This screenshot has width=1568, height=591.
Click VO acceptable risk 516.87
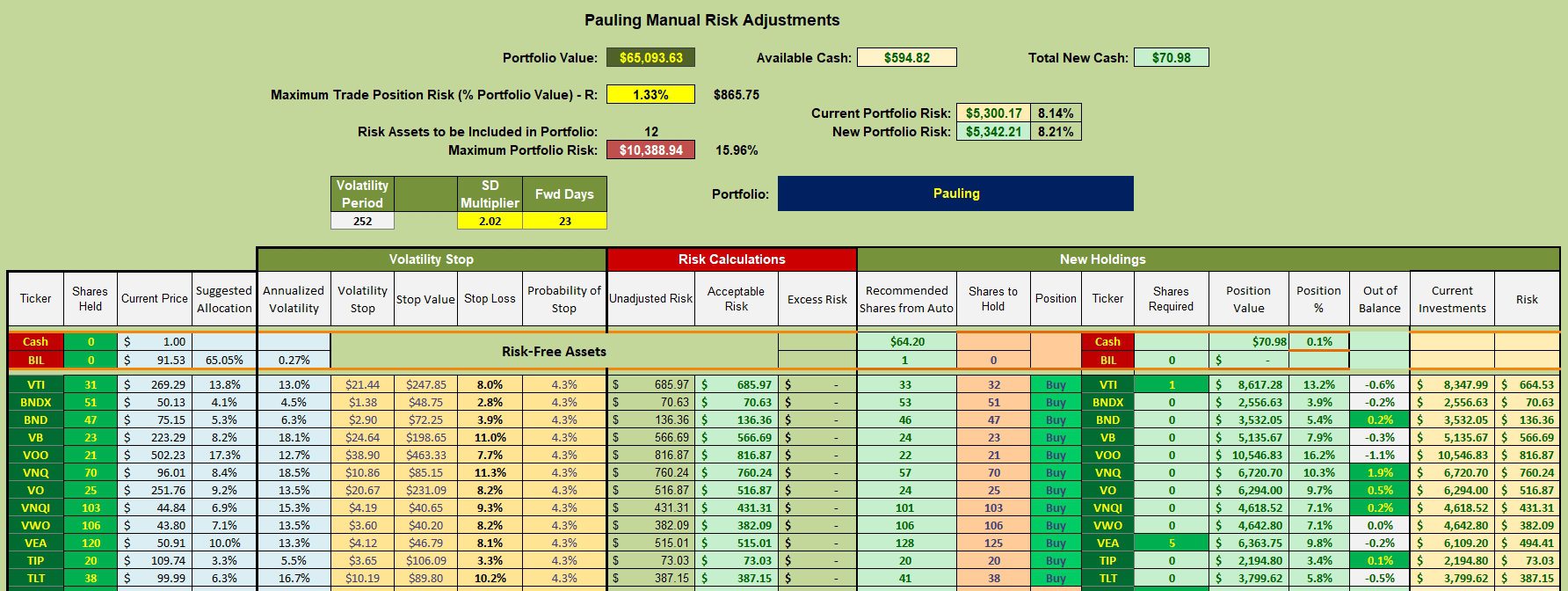[x=736, y=490]
